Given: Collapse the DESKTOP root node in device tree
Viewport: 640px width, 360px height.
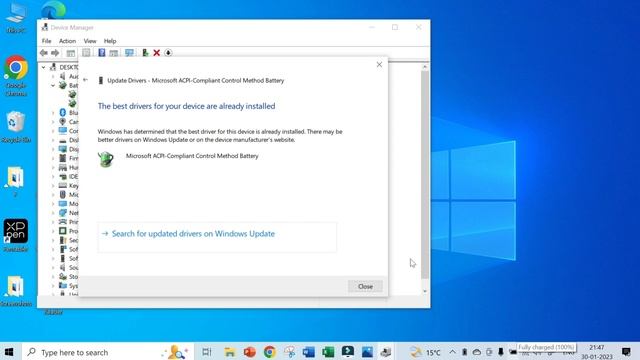Looking at the screenshot, I should 43,67.
